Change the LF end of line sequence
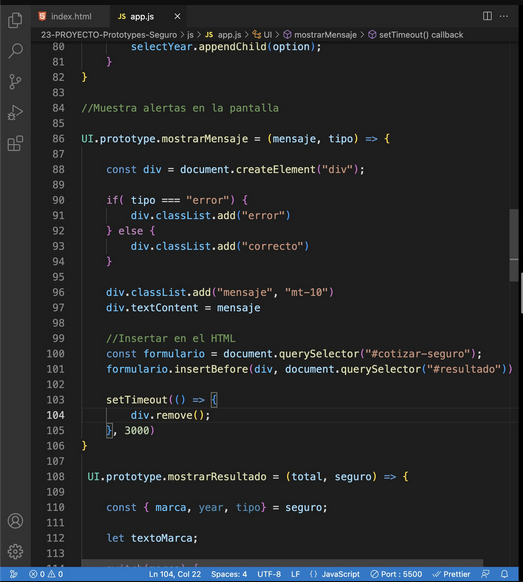The width and height of the screenshot is (523, 582). tap(295, 574)
